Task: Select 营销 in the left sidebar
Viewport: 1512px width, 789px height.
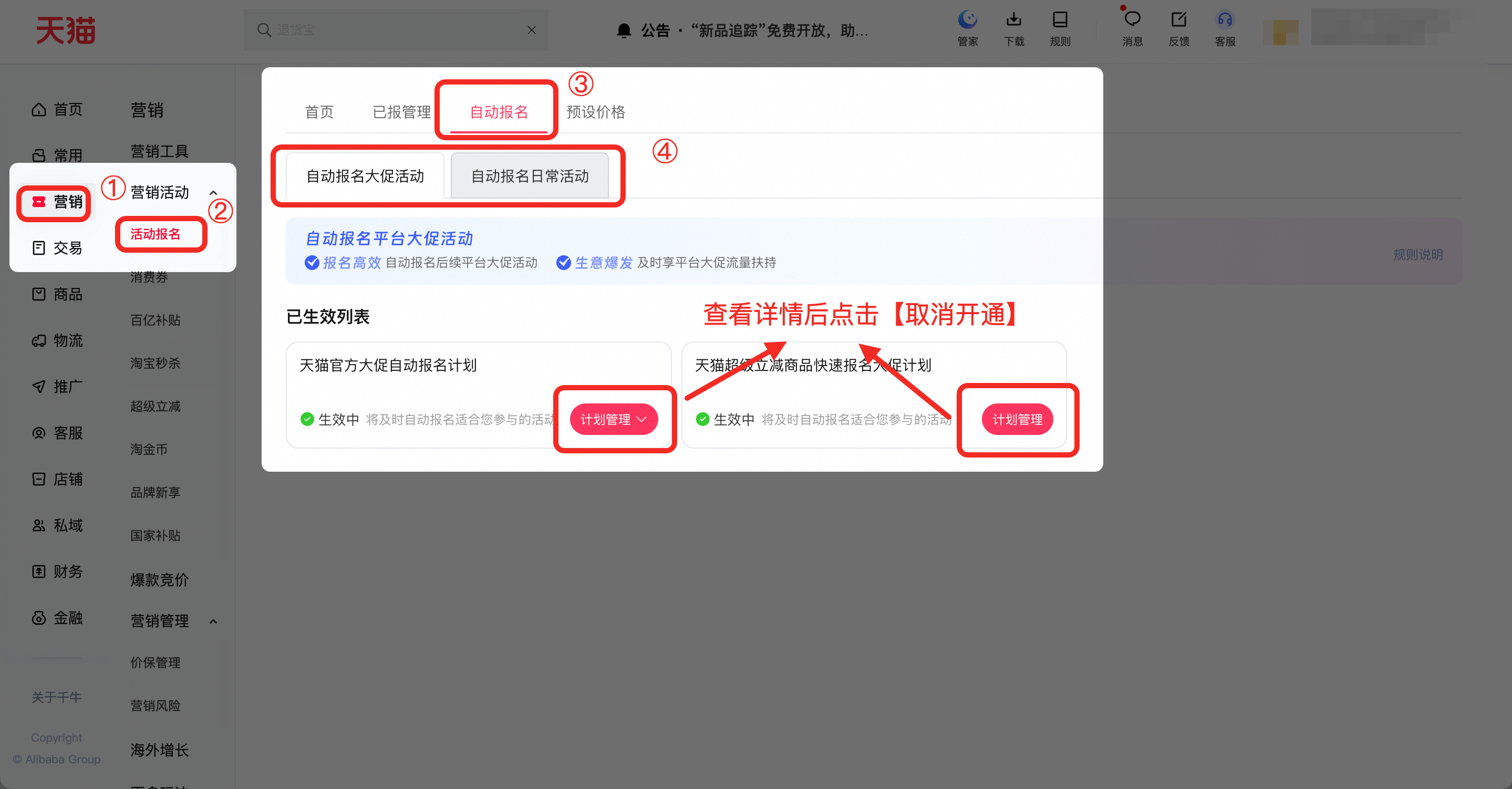Action: pyautogui.click(x=57, y=202)
